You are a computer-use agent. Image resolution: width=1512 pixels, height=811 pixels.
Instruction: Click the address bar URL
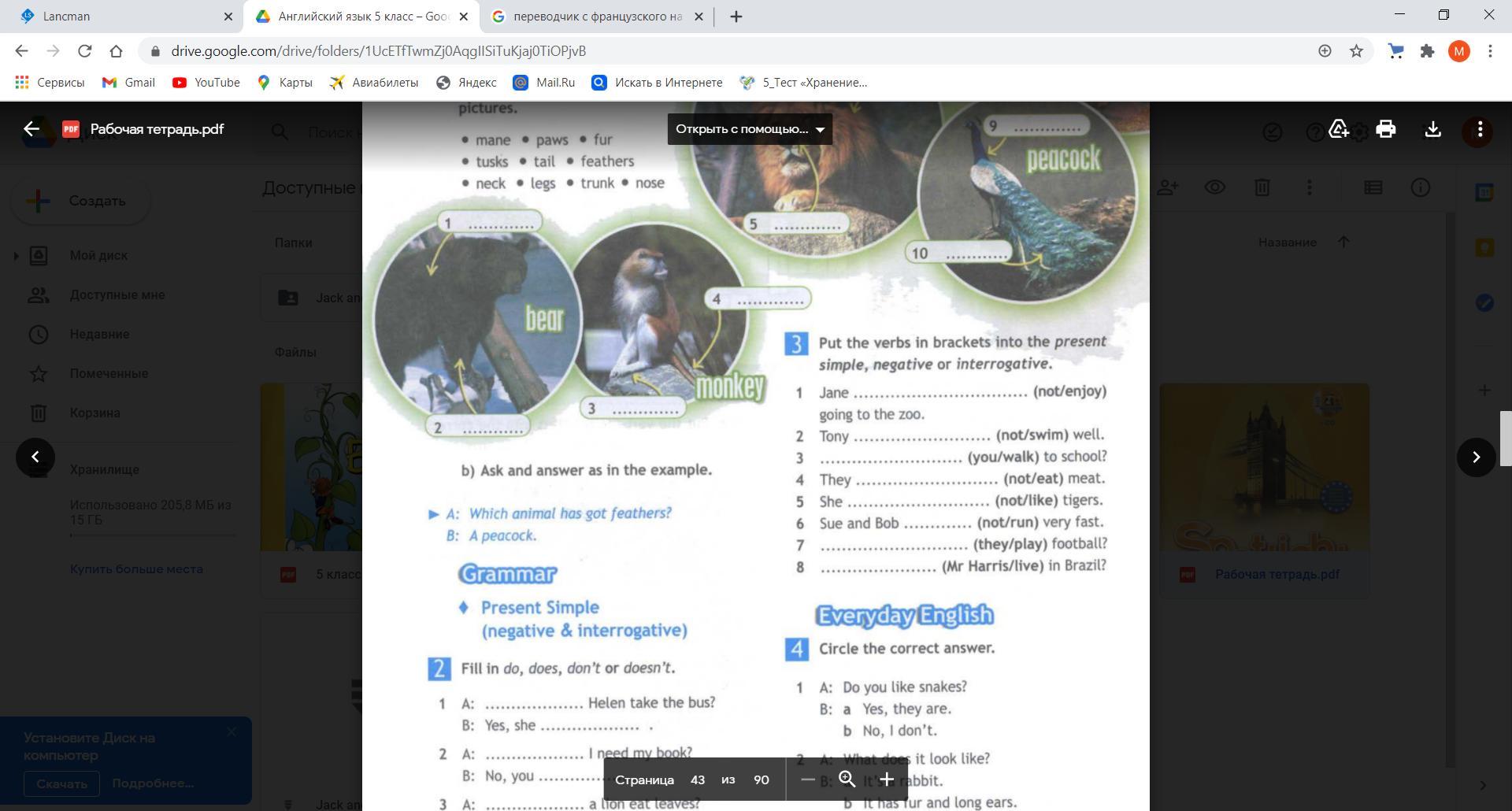click(378, 51)
